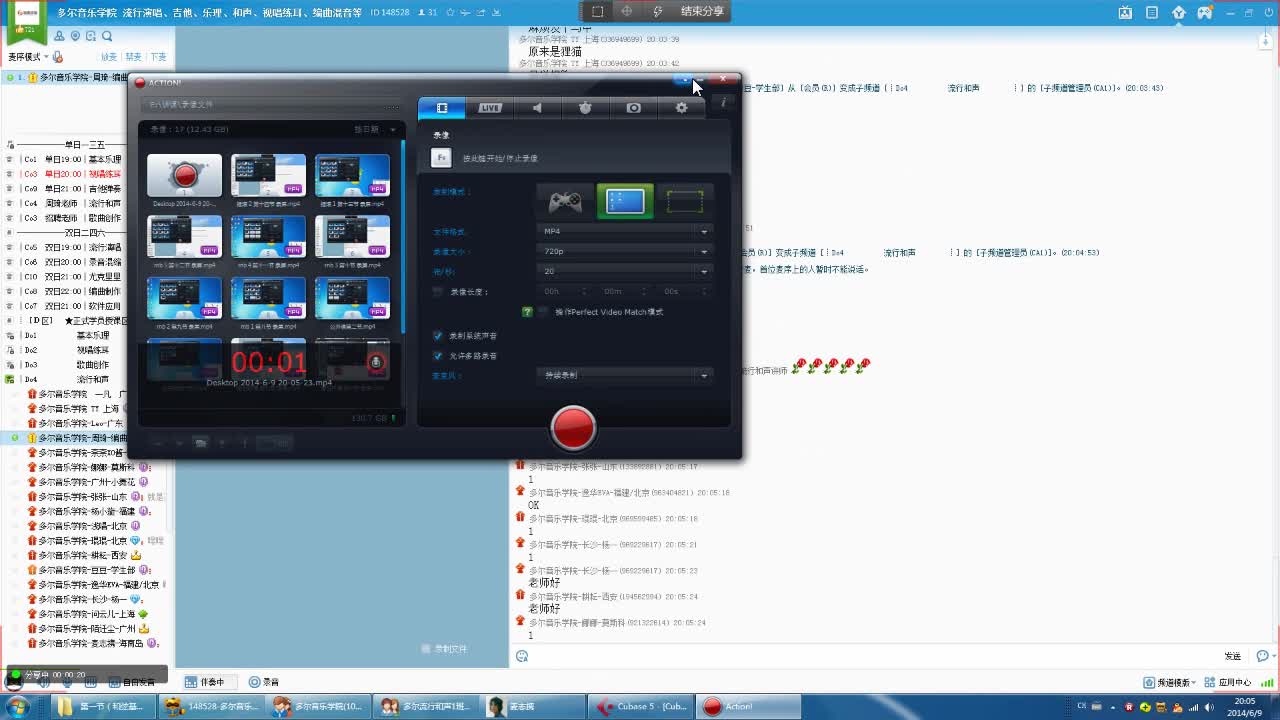The width and height of the screenshot is (1280, 720).
Task: Open the 720p video size dropdown
Action: 625,251
